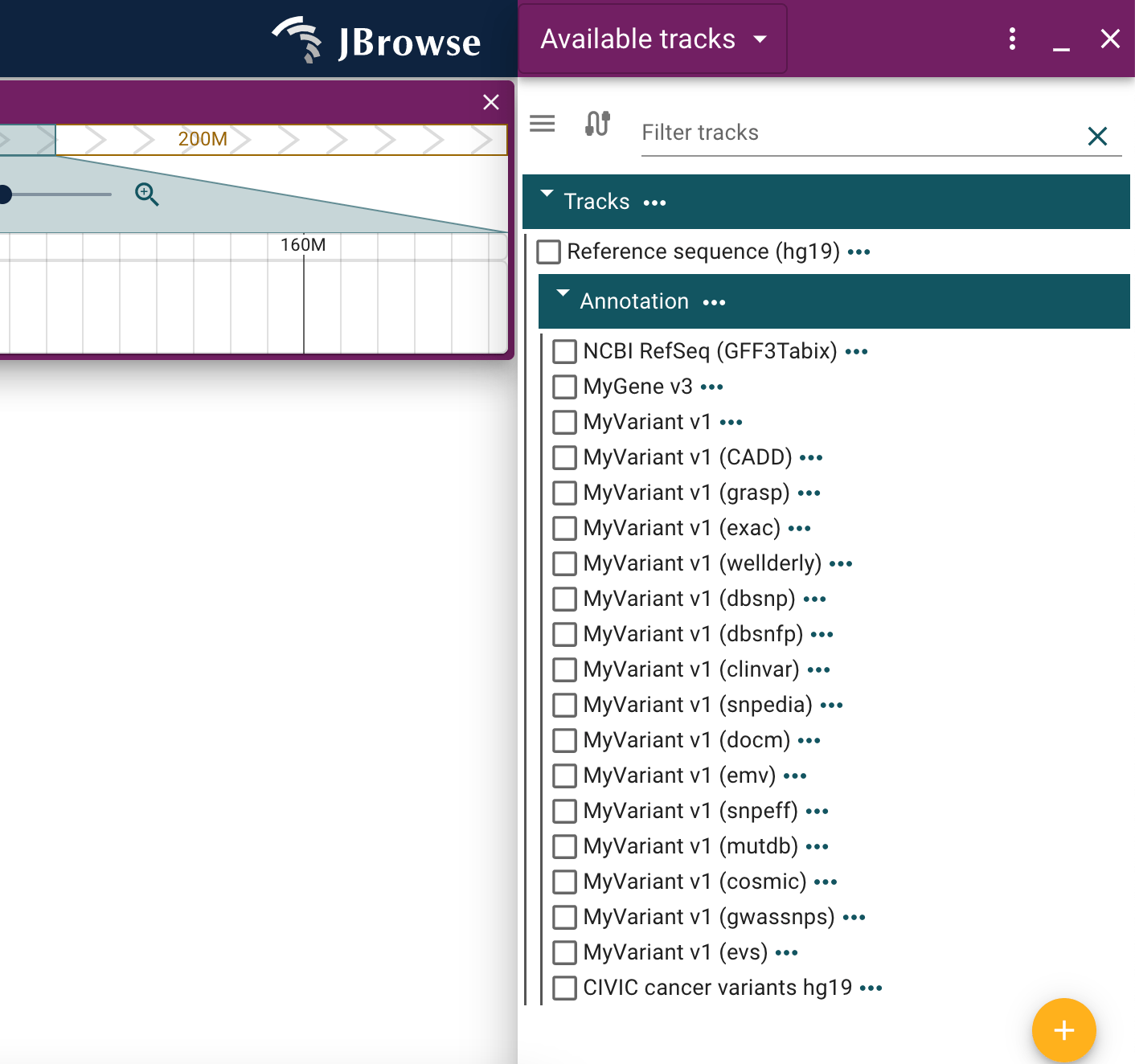
Task: Open the hamburger menu in track selector
Action: coord(543,124)
